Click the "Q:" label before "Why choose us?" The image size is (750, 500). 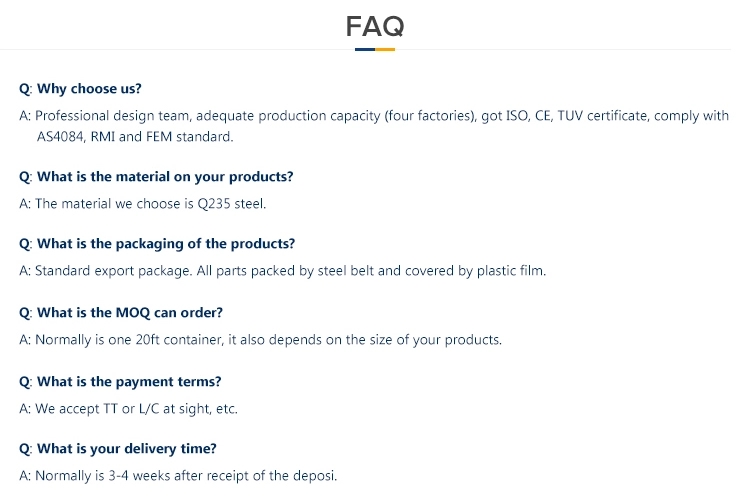click(x=26, y=89)
